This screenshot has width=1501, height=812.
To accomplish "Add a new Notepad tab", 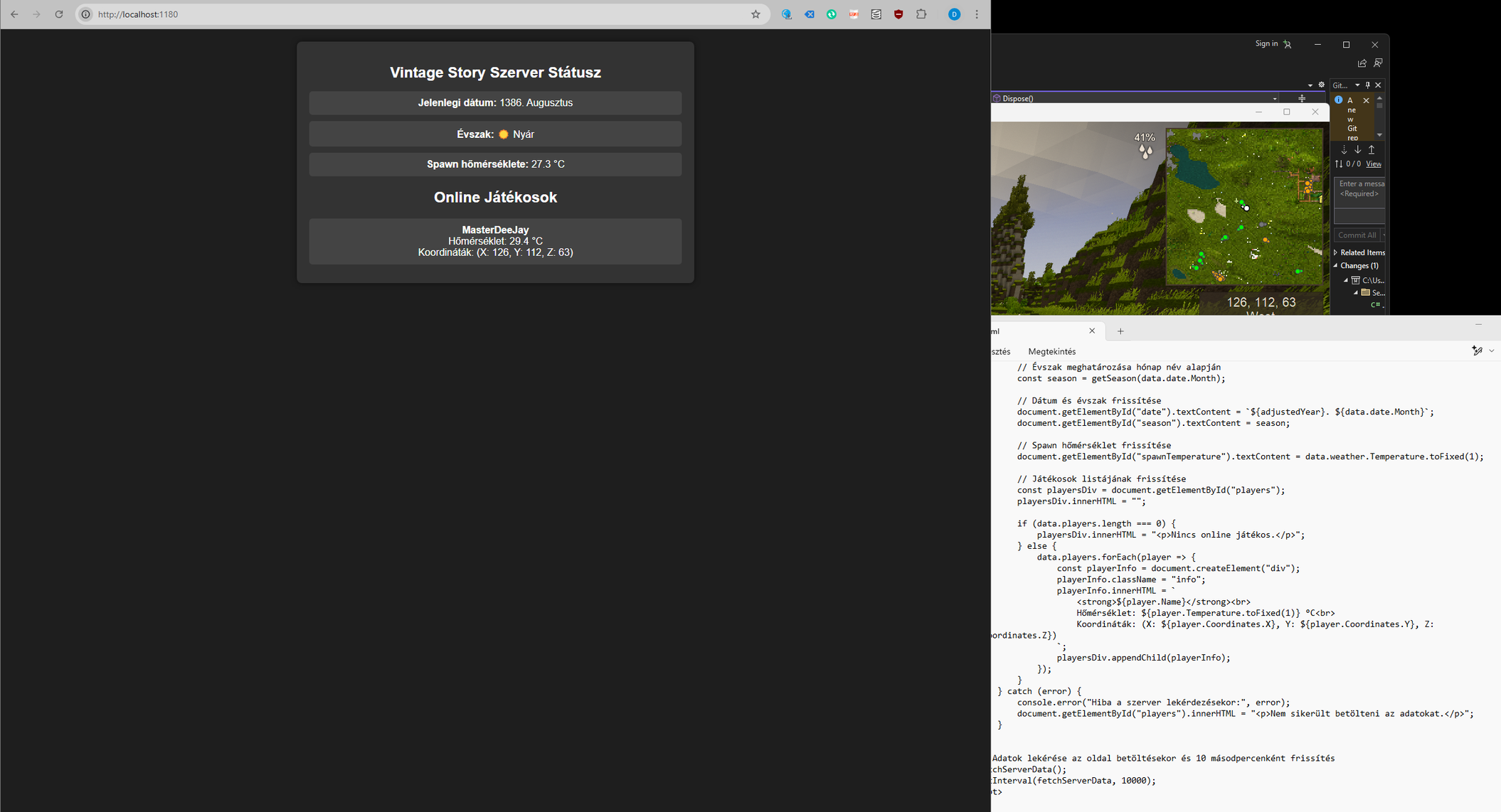I will coord(1120,331).
